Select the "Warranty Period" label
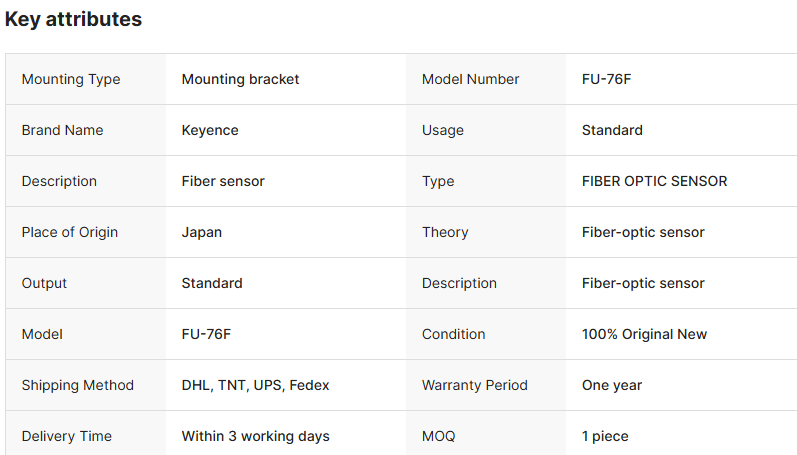Viewport: 797px width, 455px height. 474,385
